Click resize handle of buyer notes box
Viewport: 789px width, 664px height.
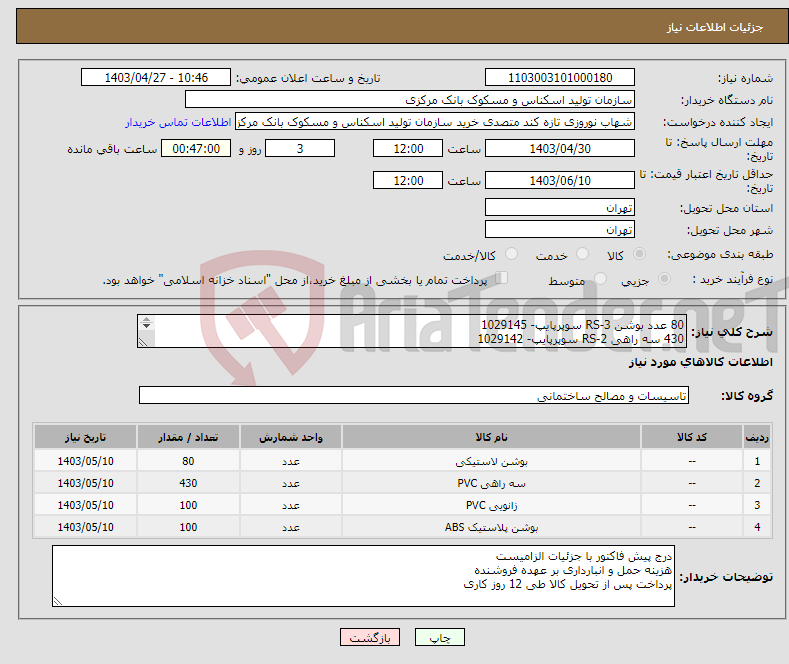pos(58,601)
